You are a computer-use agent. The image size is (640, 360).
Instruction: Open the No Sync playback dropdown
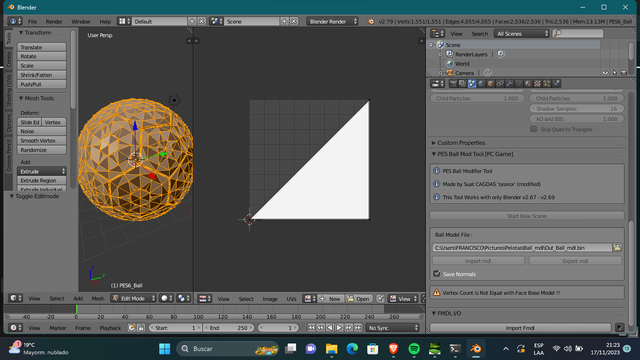392,328
